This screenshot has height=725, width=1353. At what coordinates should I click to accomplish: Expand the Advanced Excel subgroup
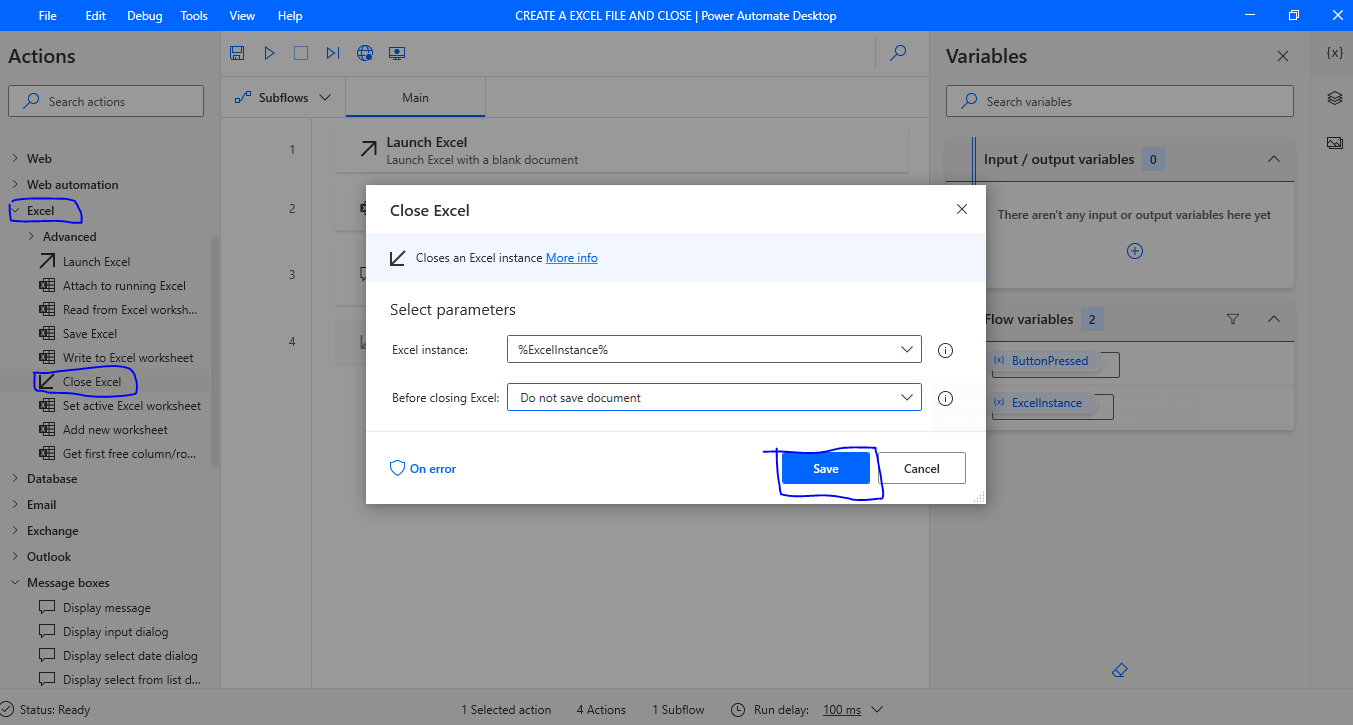pos(32,237)
